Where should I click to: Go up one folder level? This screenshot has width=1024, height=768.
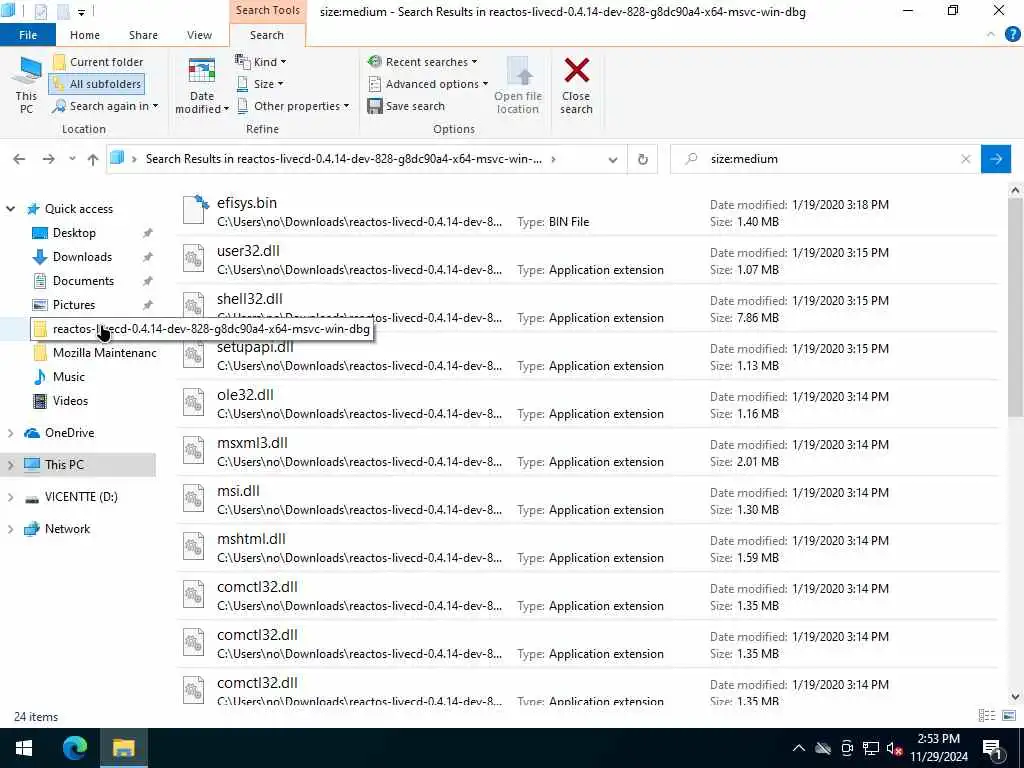[93, 159]
